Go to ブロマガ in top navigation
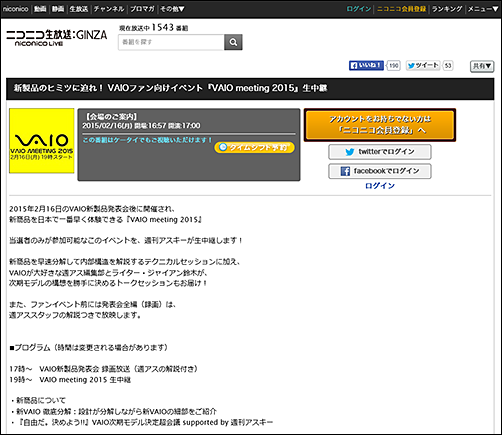Image resolution: width=502 pixels, height=435 pixels. 142,9
